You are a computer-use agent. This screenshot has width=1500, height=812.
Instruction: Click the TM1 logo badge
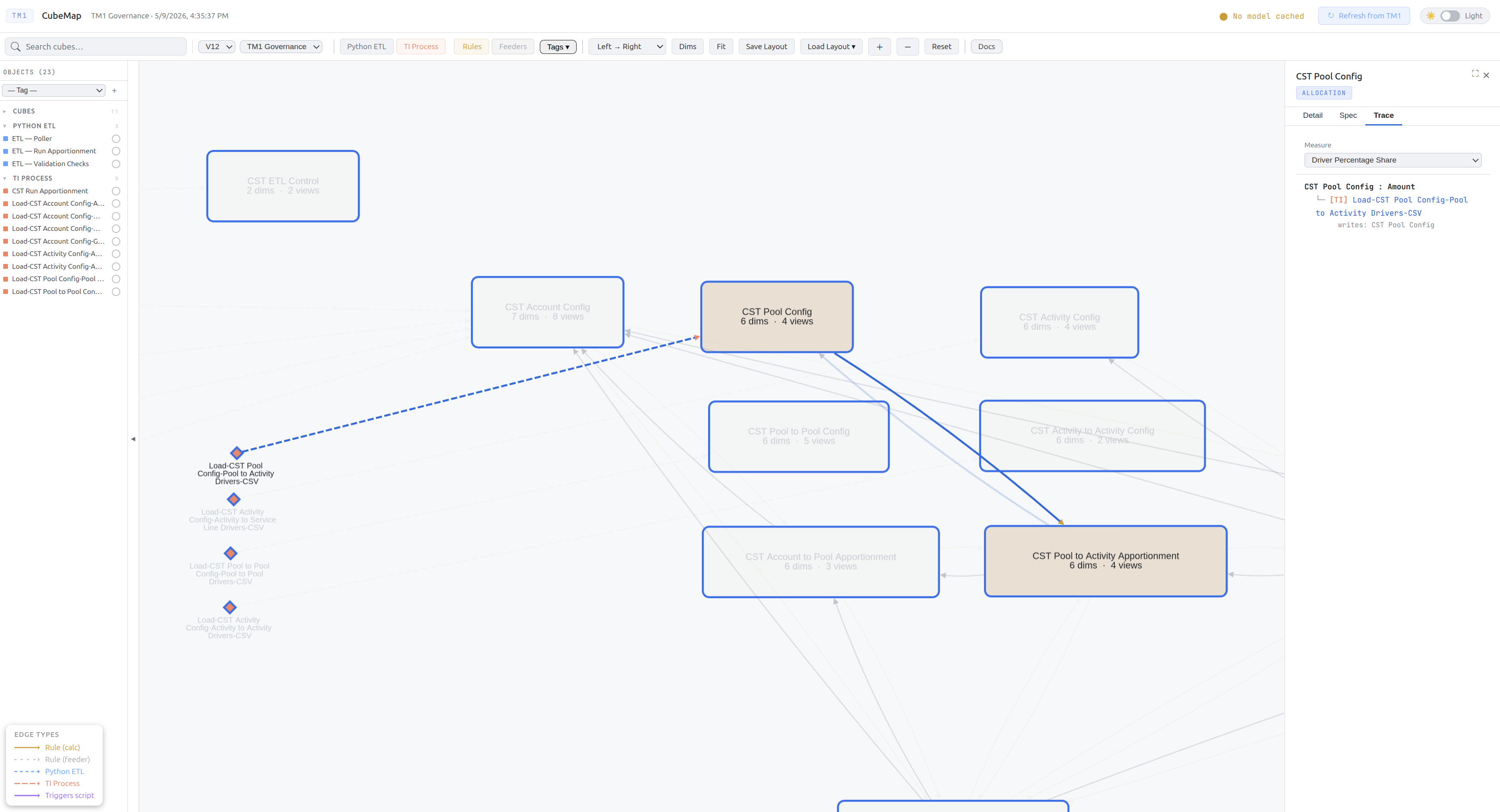coord(20,16)
